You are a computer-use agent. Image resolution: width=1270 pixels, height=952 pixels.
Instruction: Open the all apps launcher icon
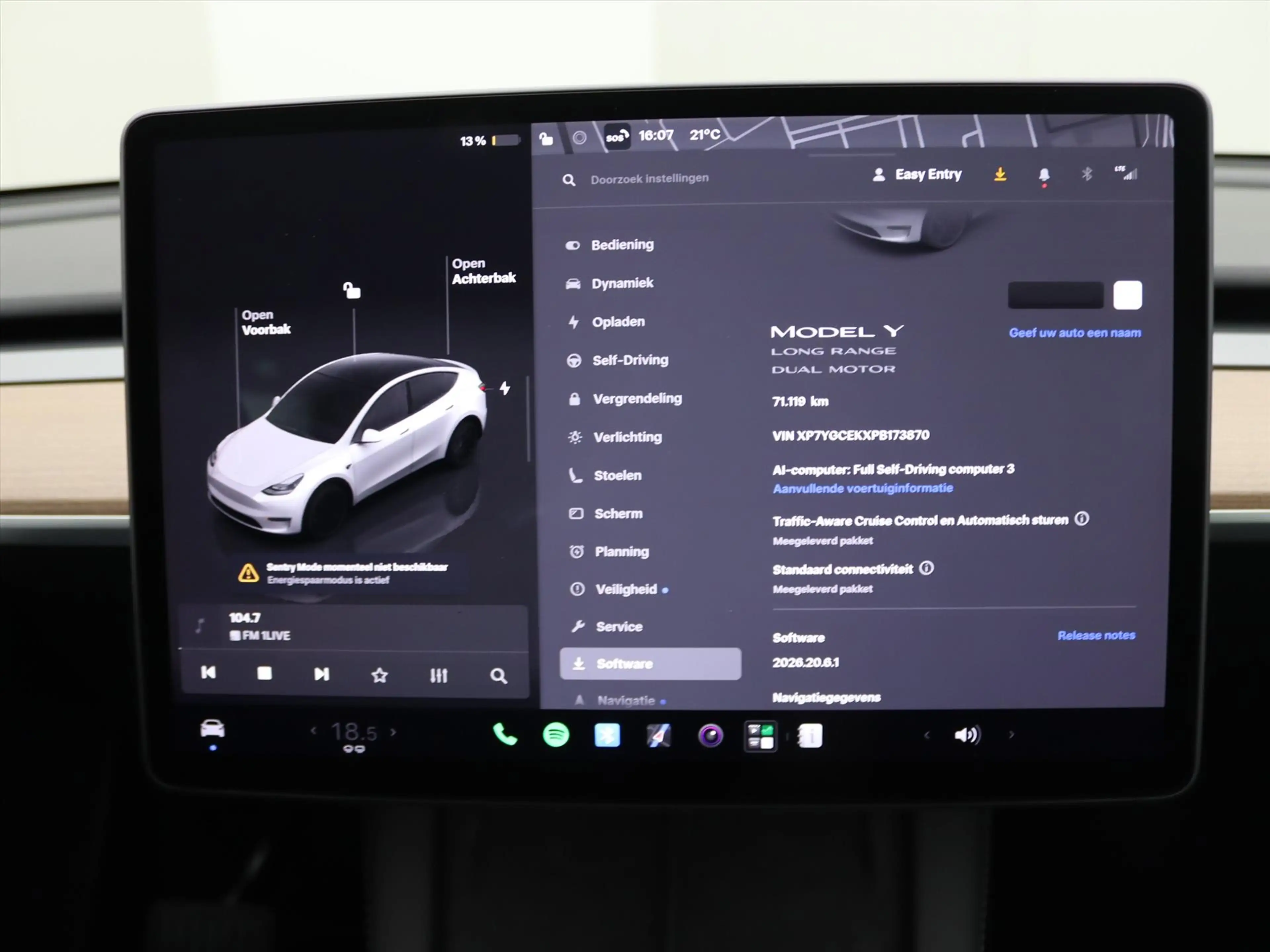coord(761,736)
